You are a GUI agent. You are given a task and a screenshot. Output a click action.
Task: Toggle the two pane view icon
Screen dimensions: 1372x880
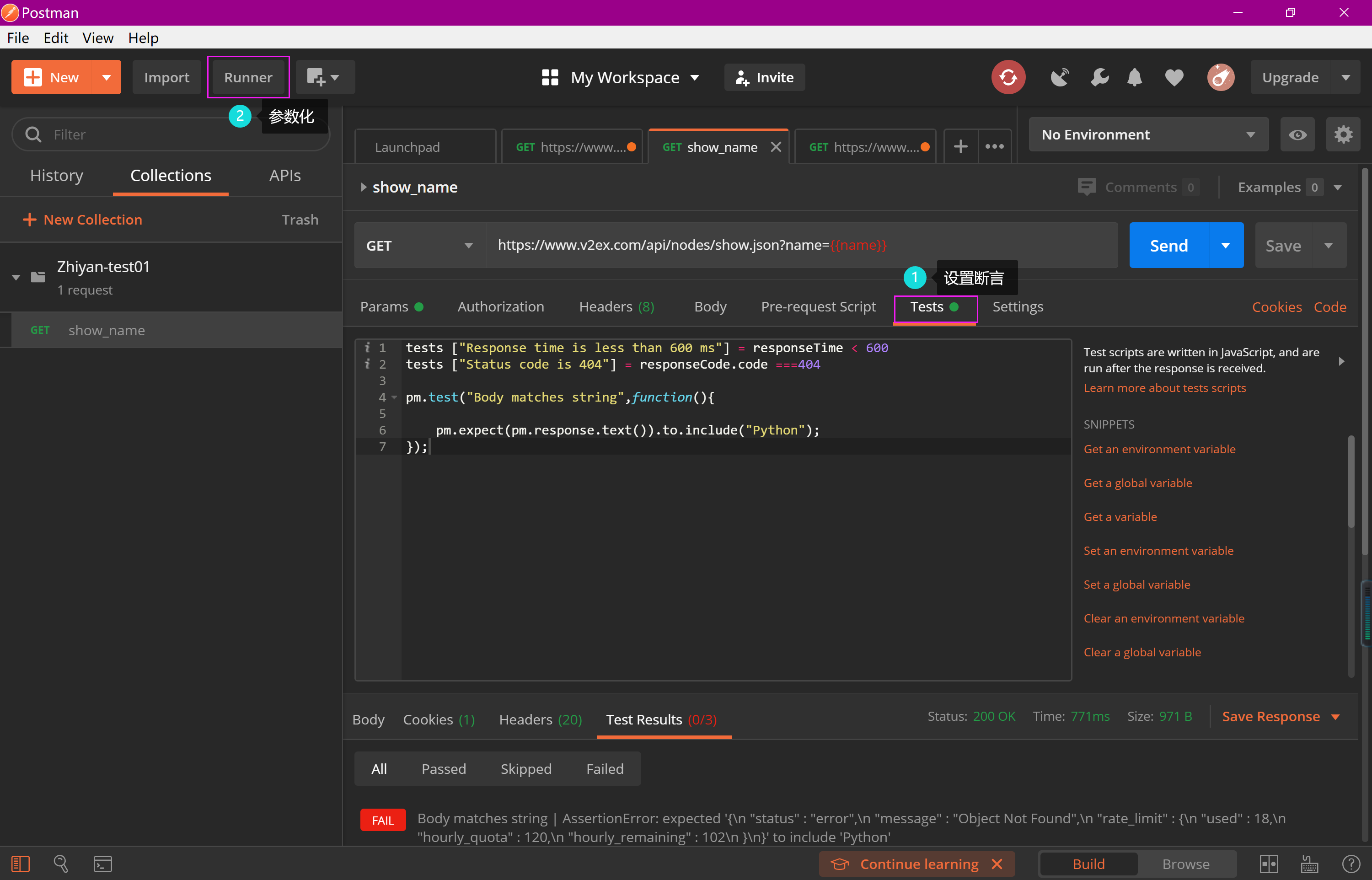(1269, 864)
